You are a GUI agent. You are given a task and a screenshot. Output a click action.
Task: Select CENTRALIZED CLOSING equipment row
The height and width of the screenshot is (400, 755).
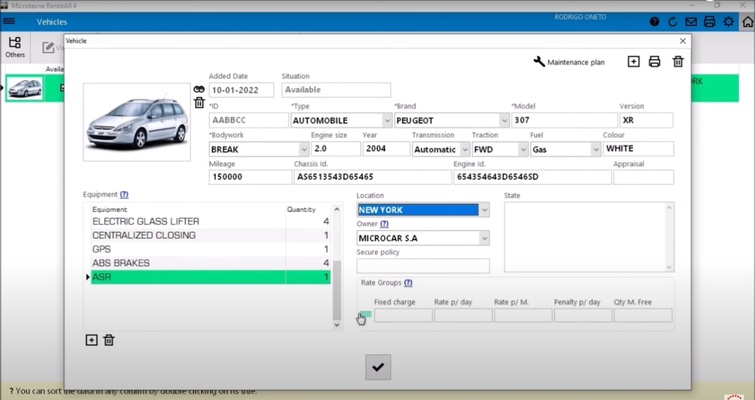[x=210, y=235]
